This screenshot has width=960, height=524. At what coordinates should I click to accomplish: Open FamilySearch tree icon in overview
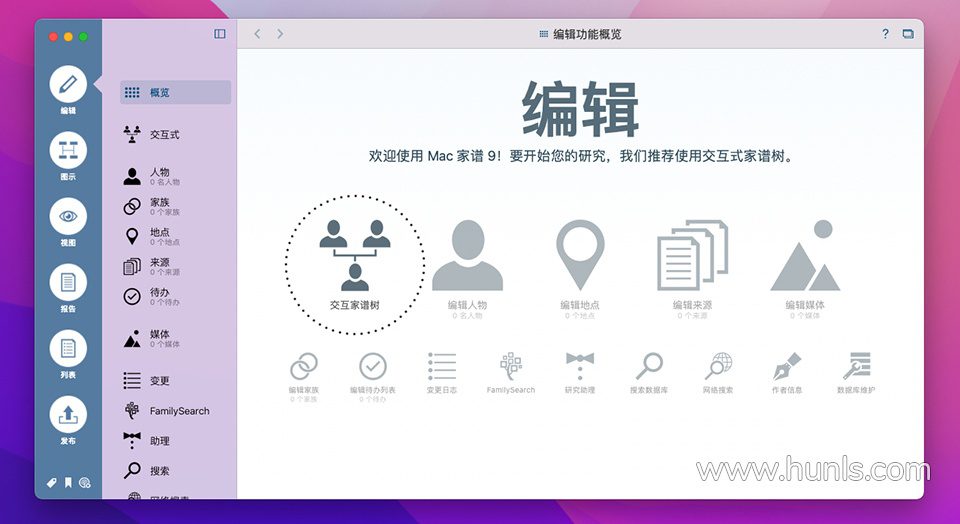(x=511, y=373)
